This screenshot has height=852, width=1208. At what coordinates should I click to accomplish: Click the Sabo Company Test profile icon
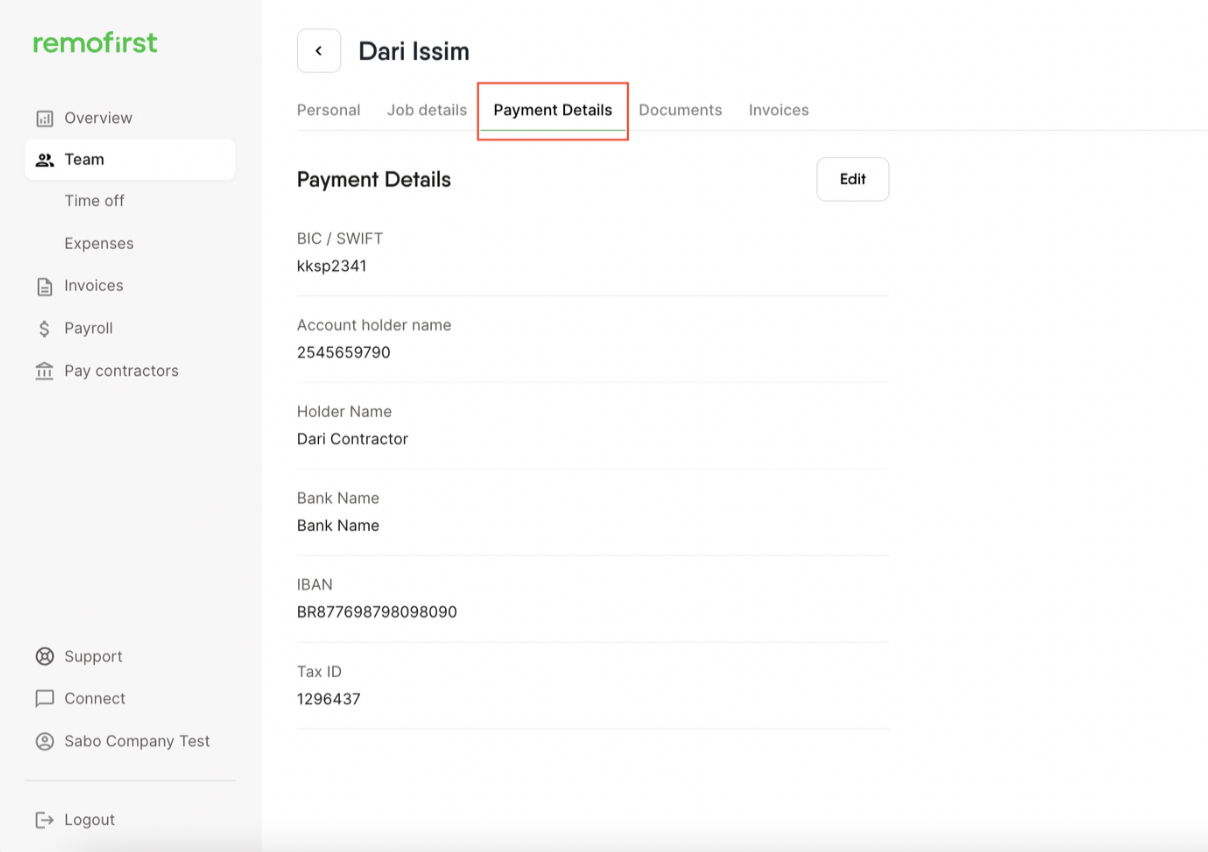44,742
